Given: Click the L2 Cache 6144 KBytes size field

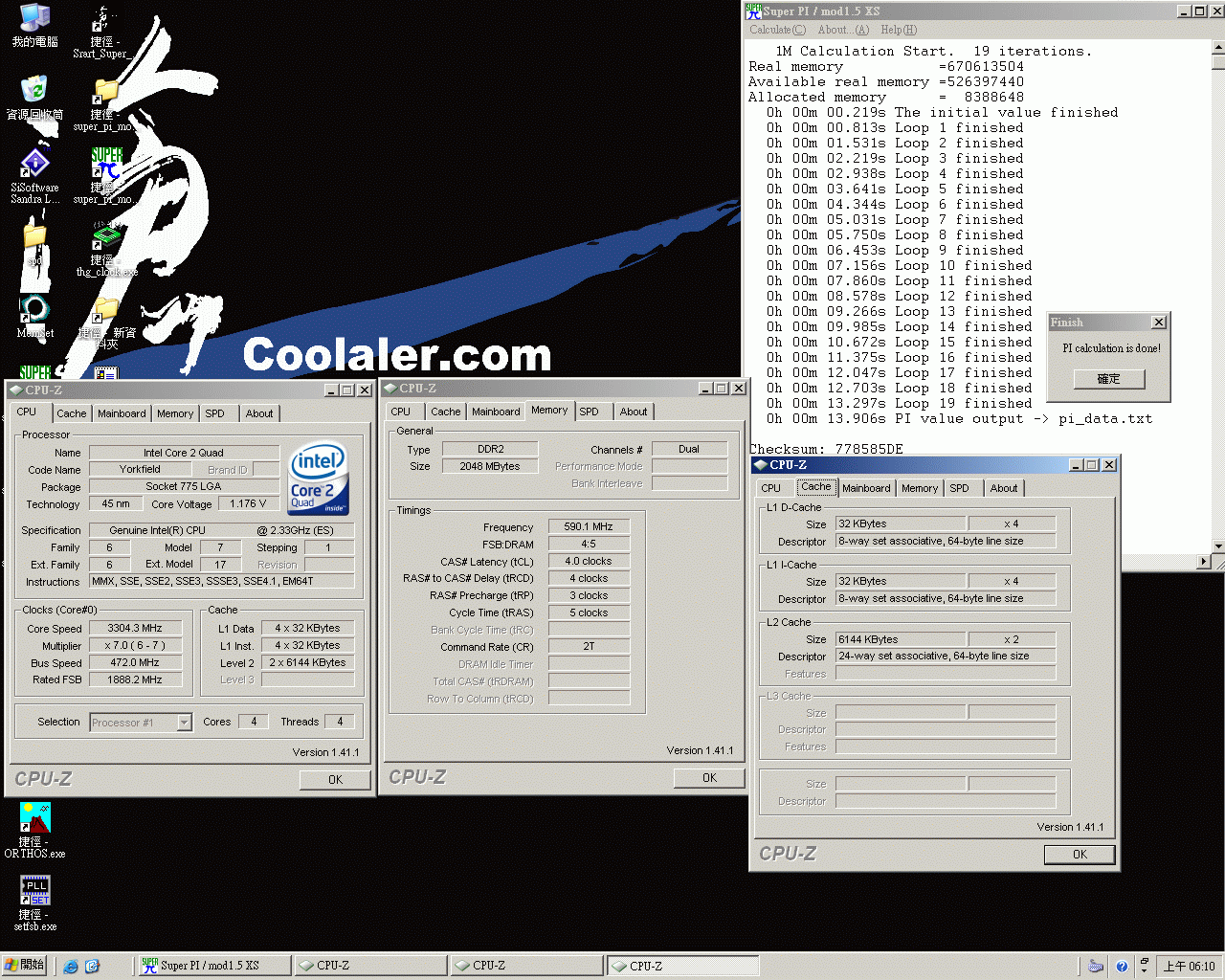Looking at the screenshot, I should (x=901, y=639).
